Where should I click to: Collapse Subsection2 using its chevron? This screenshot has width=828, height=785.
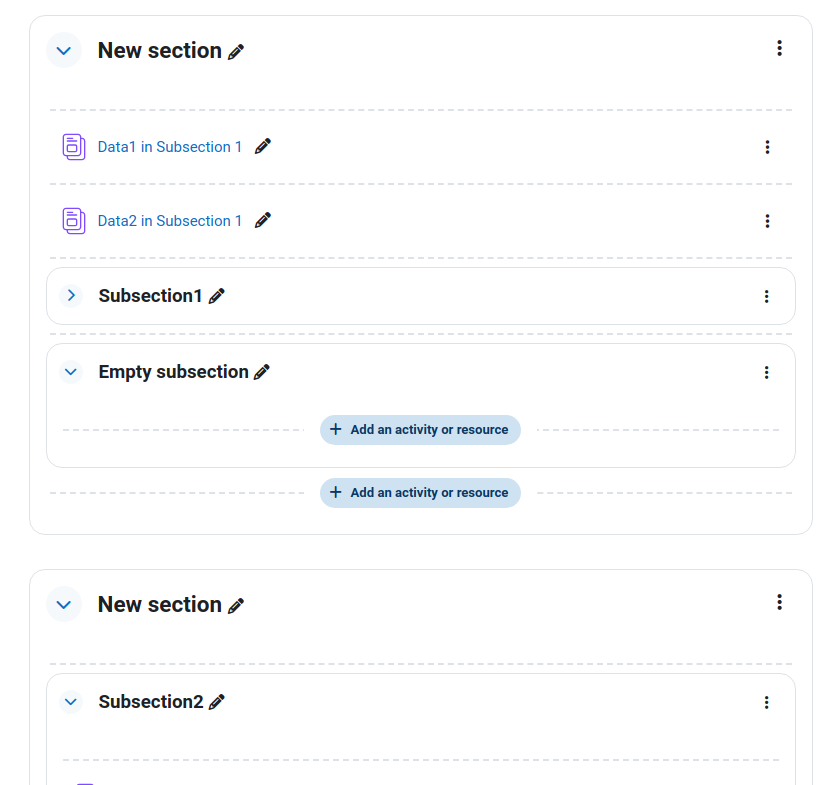[x=71, y=702]
